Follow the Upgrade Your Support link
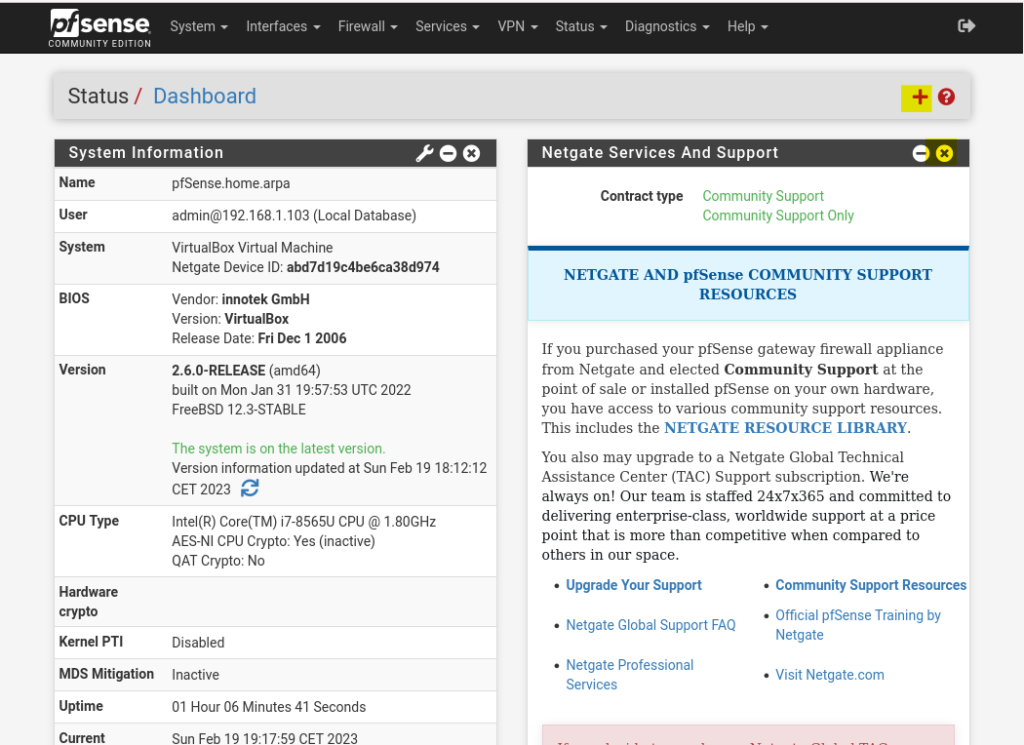 point(633,585)
